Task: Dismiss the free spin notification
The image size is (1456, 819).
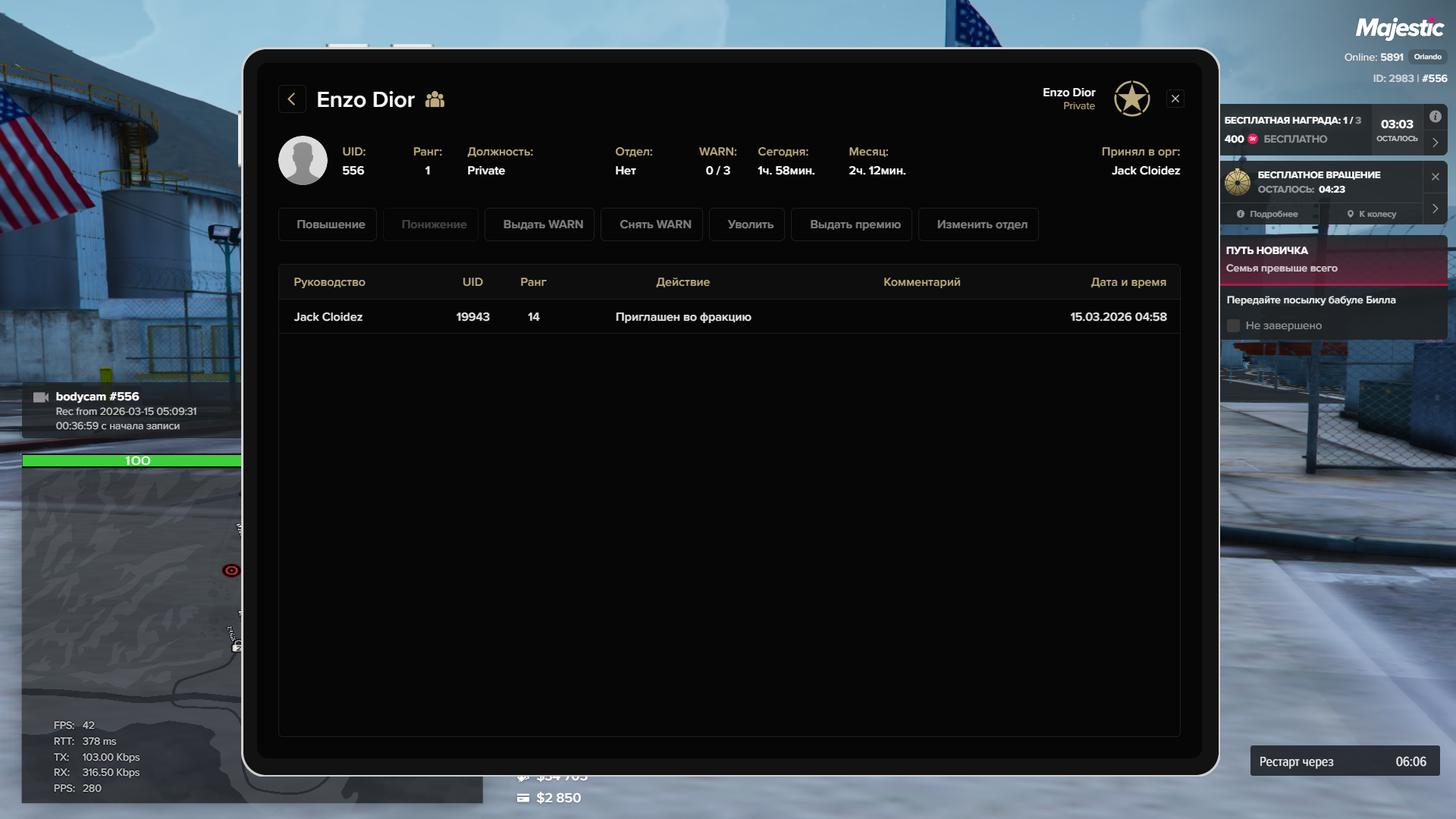Action: (x=1435, y=177)
